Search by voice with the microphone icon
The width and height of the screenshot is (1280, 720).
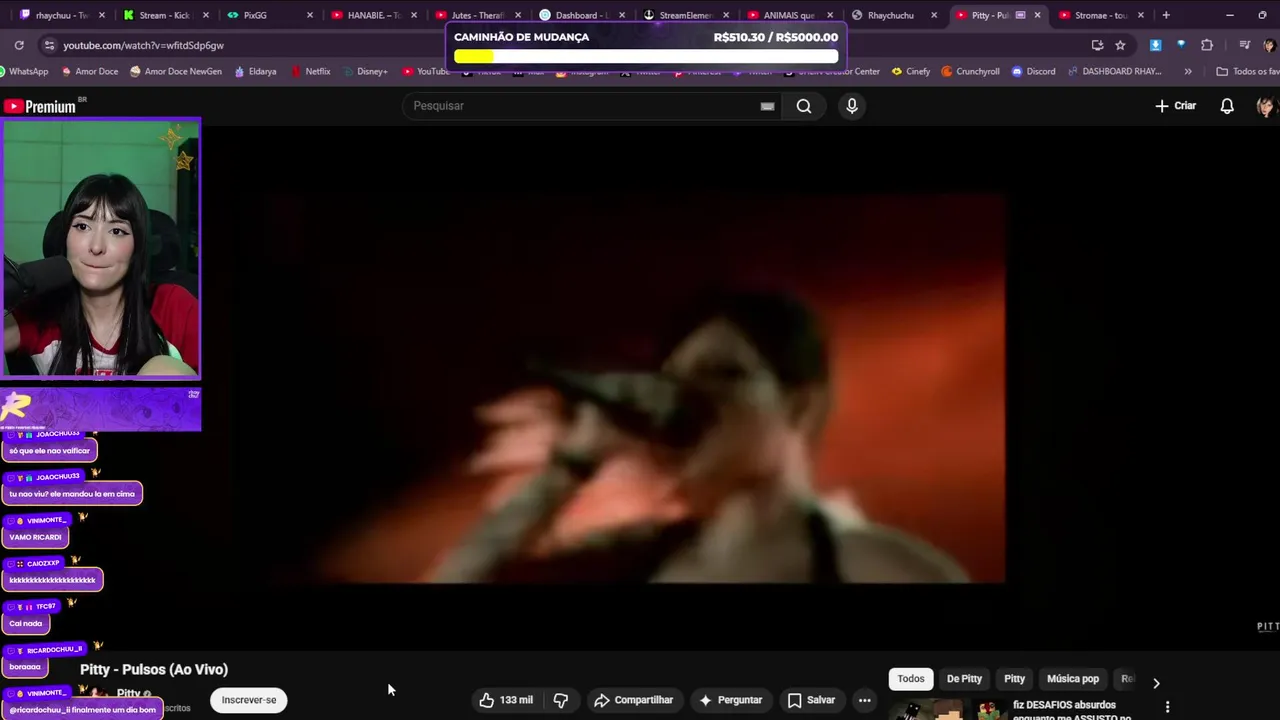[852, 106]
